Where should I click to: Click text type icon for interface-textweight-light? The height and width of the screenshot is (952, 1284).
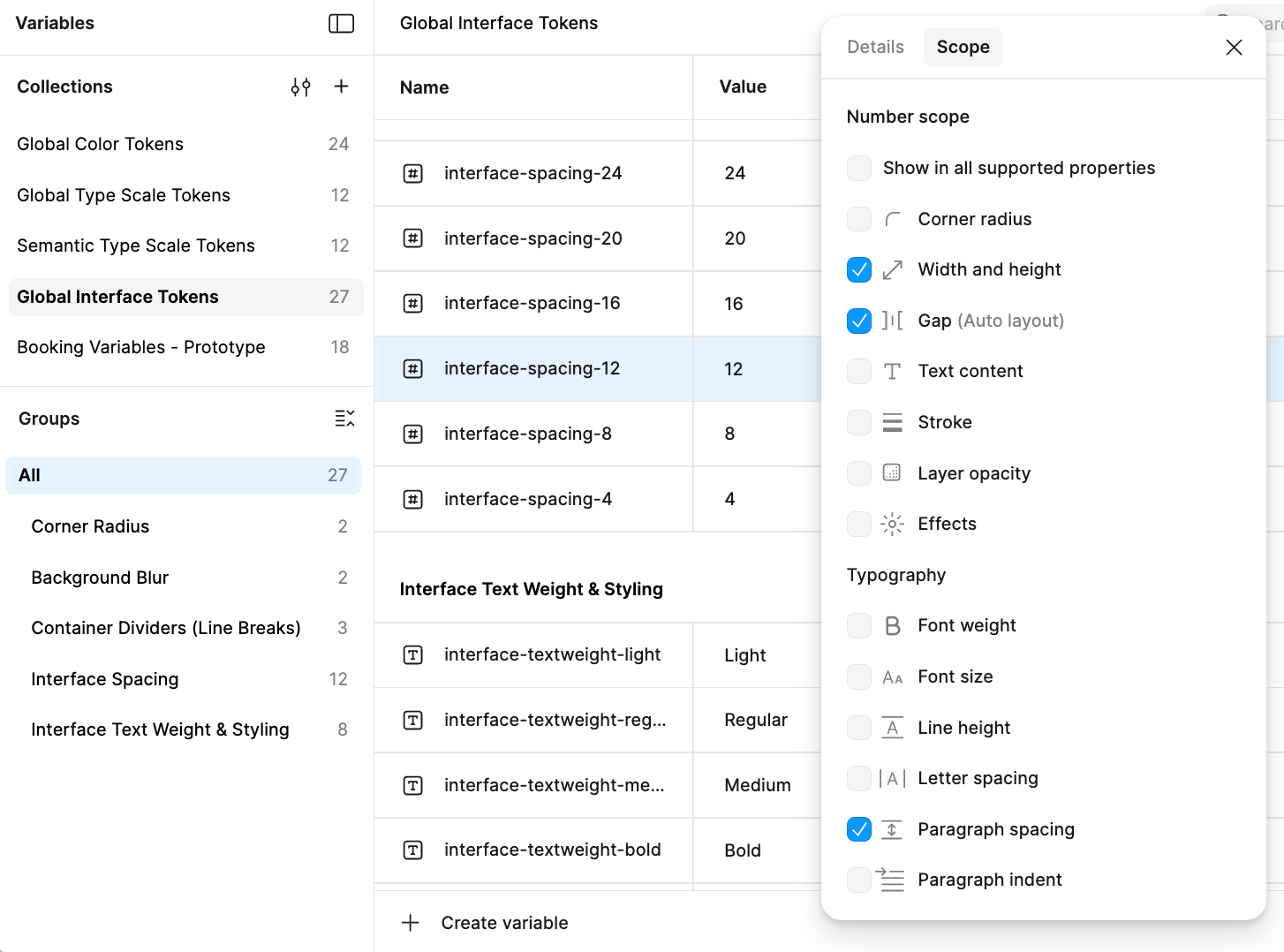point(412,655)
